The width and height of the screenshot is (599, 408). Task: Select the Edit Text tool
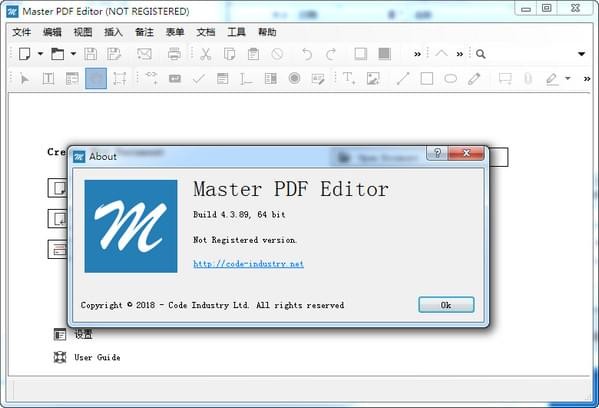(48, 79)
